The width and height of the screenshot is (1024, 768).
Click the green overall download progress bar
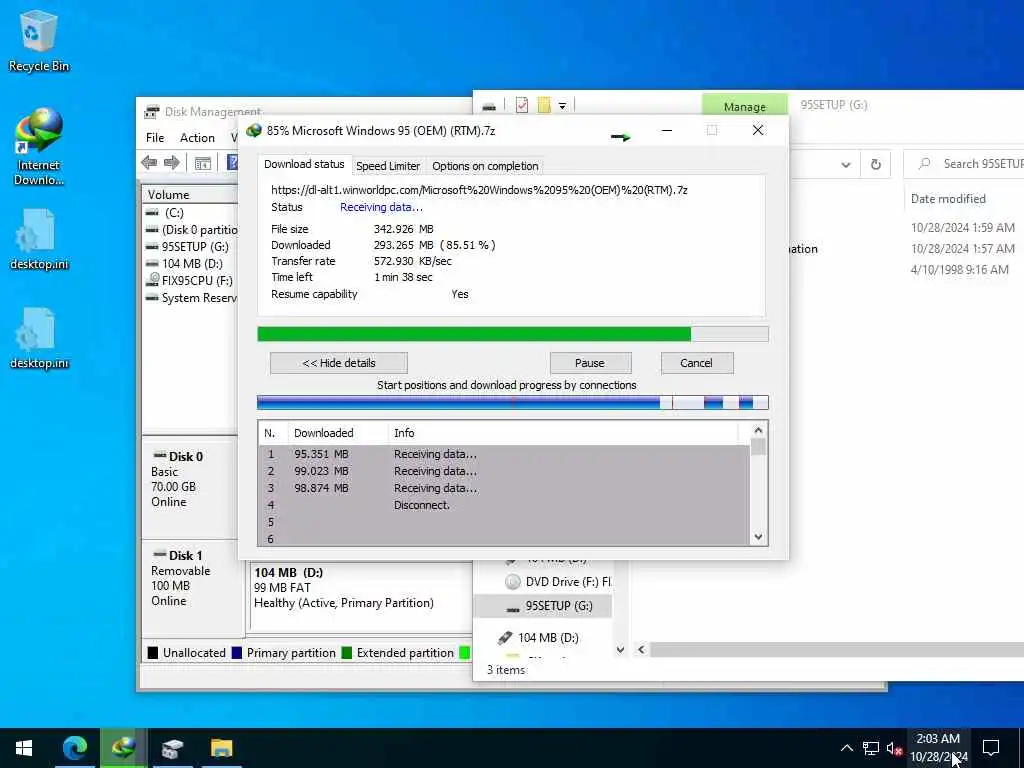coord(513,334)
